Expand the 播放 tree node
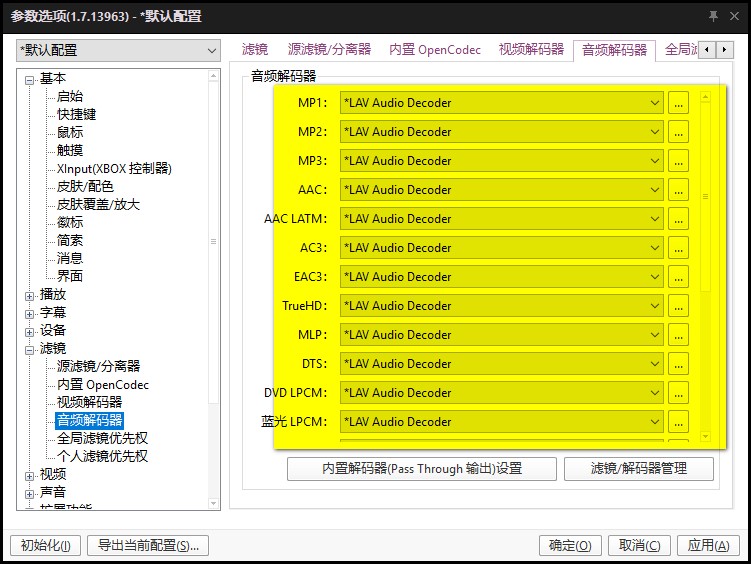The height and width of the screenshot is (564, 751). 30,296
